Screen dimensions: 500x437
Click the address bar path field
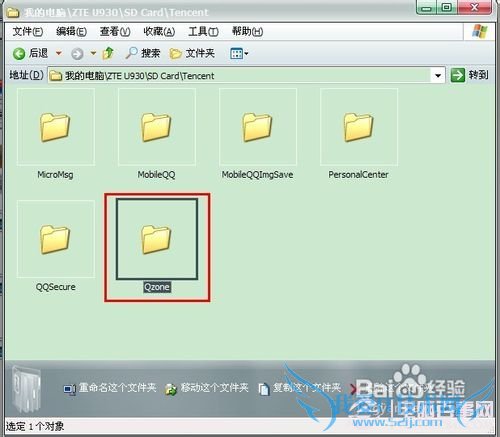pos(247,76)
